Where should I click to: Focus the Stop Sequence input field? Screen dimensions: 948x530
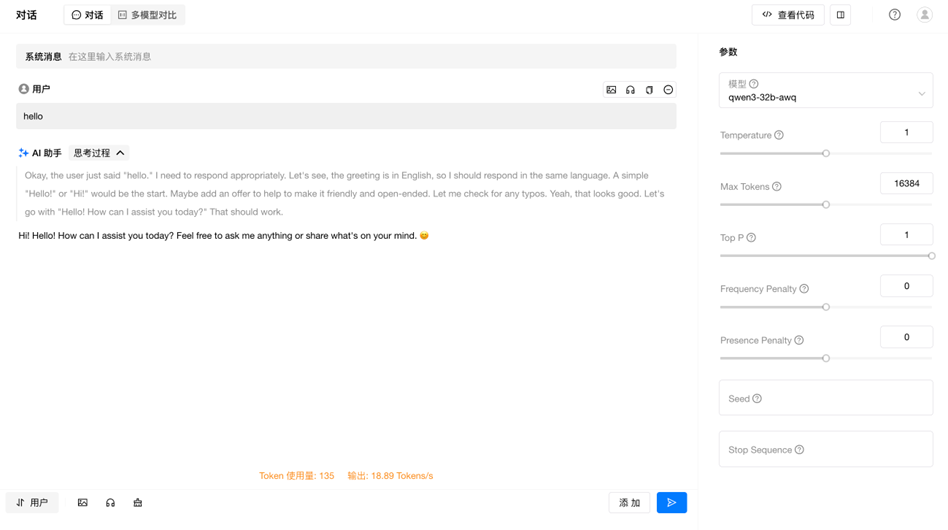coord(826,450)
